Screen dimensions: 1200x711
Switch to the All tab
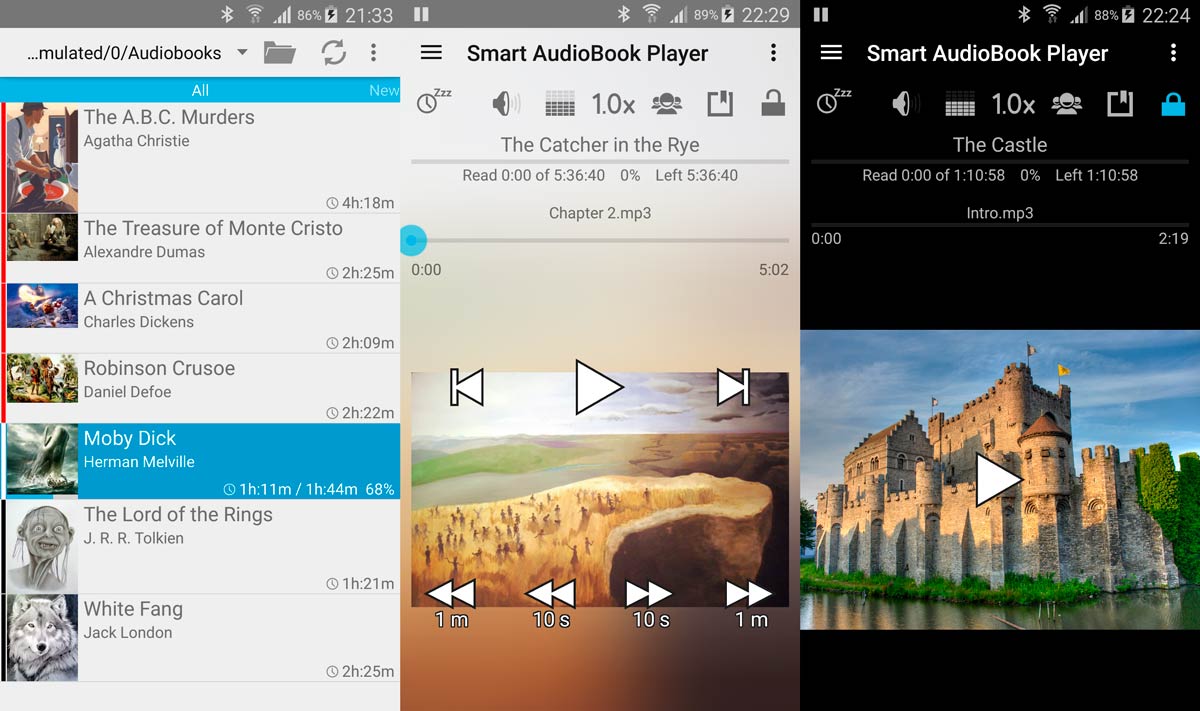pos(200,90)
